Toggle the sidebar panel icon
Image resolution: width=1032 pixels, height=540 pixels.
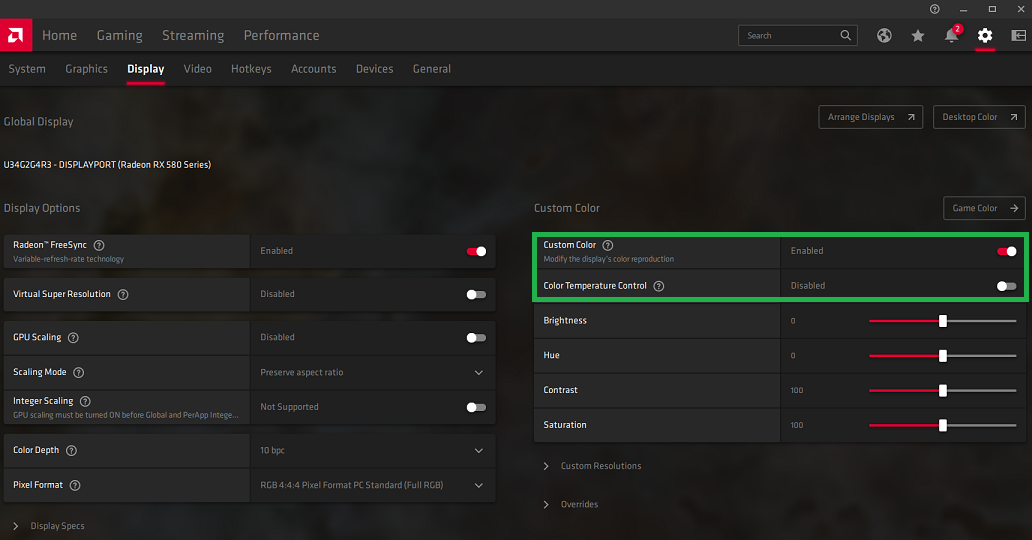(x=1018, y=36)
